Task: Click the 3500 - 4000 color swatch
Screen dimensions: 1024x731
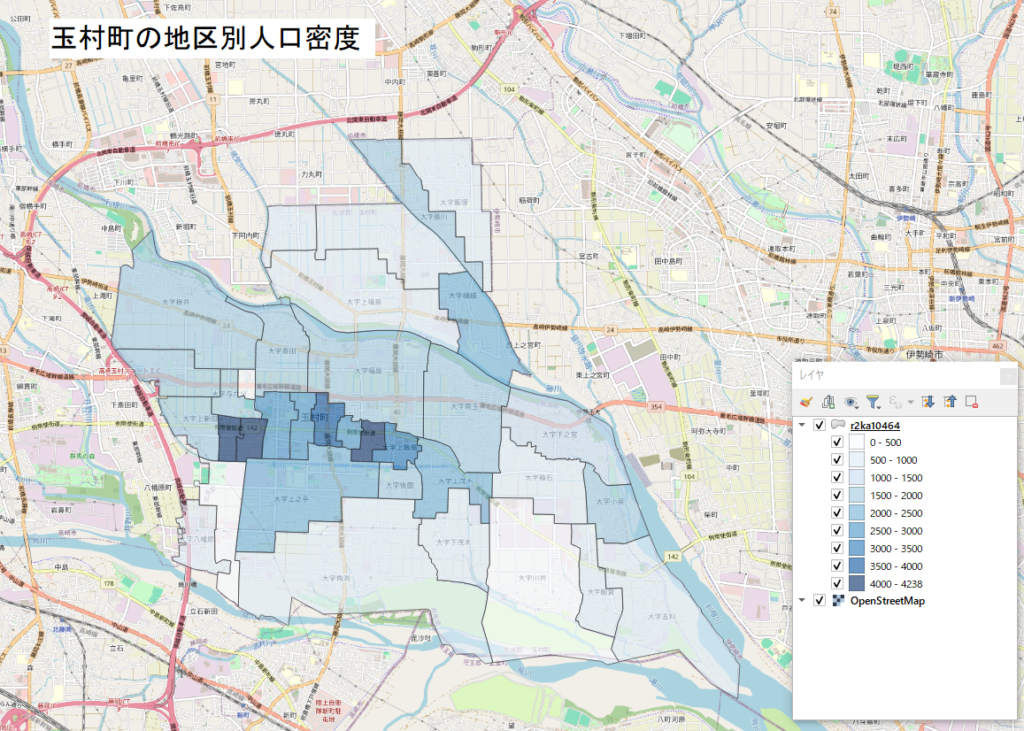Action: (858, 566)
